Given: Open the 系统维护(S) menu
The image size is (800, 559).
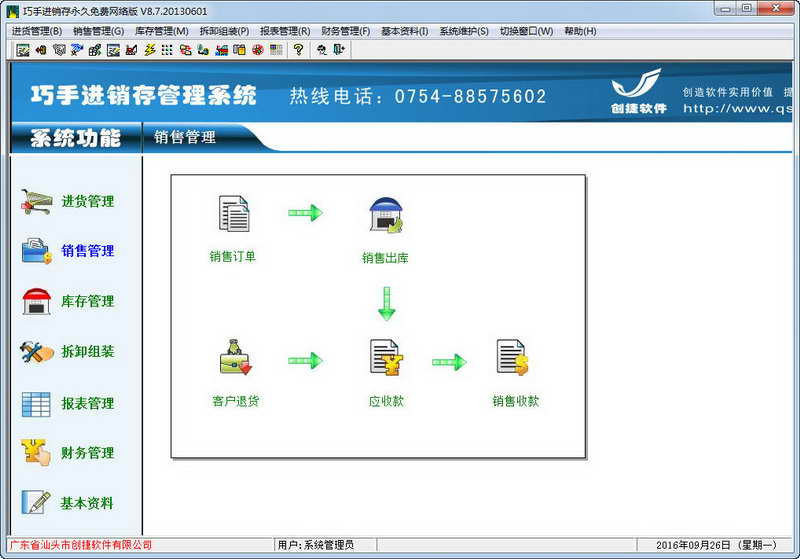Looking at the screenshot, I should click(x=464, y=31).
